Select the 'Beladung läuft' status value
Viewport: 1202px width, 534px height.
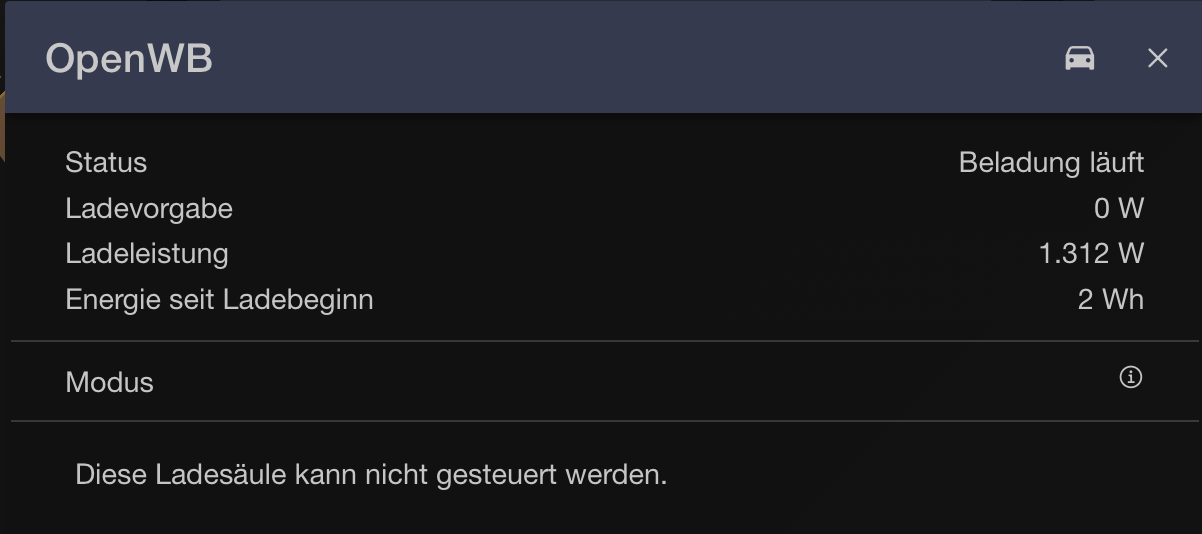click(x=1051, y=162)
